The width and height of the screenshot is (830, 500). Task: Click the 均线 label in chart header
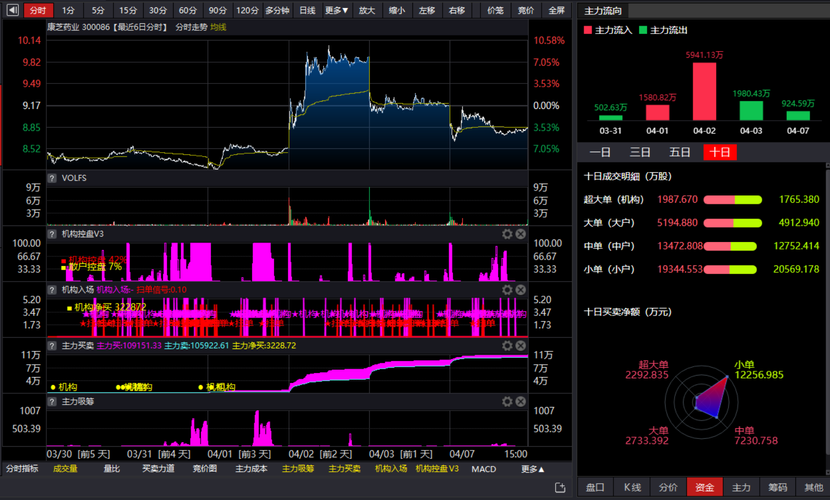coord(218,27)
